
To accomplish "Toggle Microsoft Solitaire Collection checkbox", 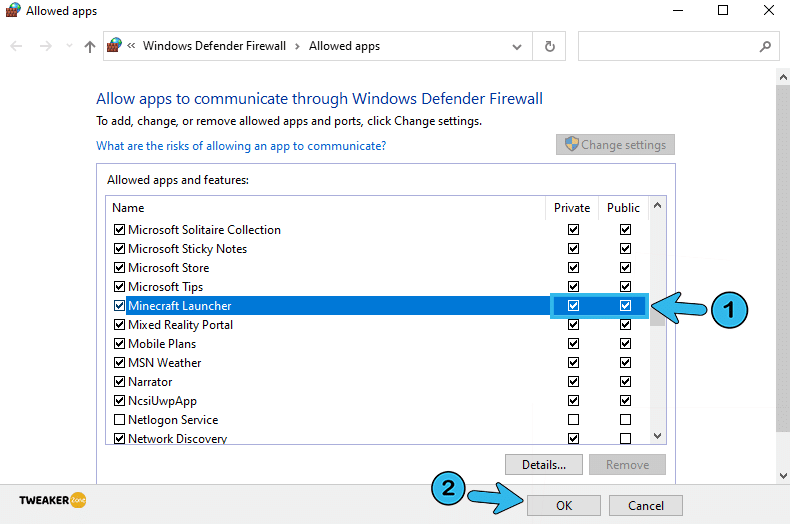I will (x=119, y=230).
